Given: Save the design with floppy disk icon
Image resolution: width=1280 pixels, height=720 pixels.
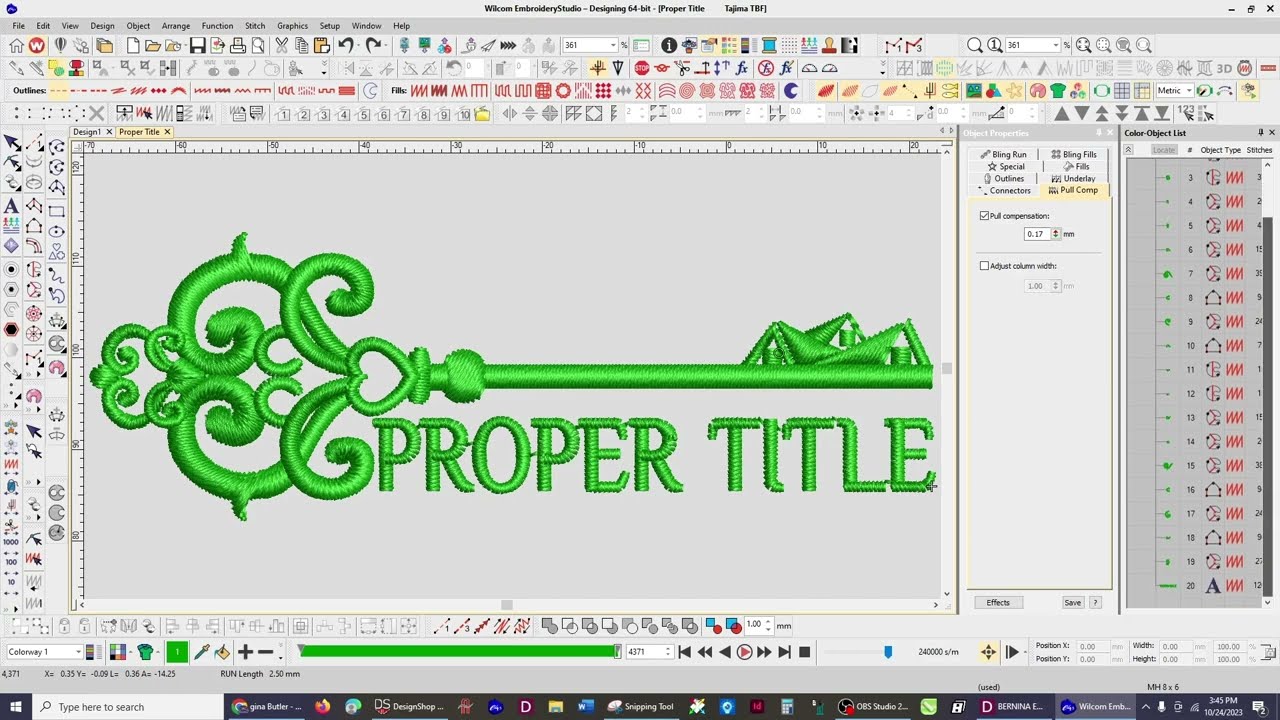Looking at the screenshot, I should point(197,45).
